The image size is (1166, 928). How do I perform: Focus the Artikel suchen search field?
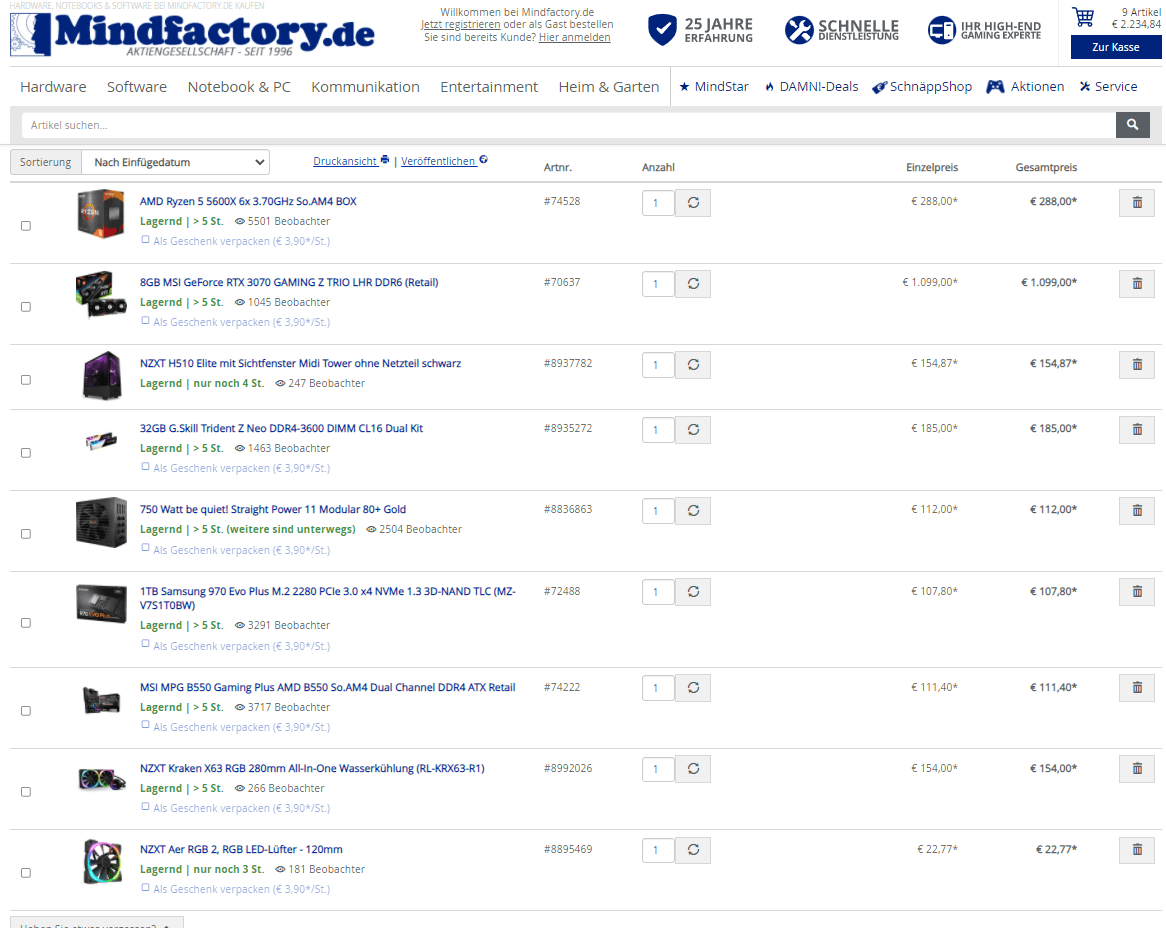click(x=568, y=125)
